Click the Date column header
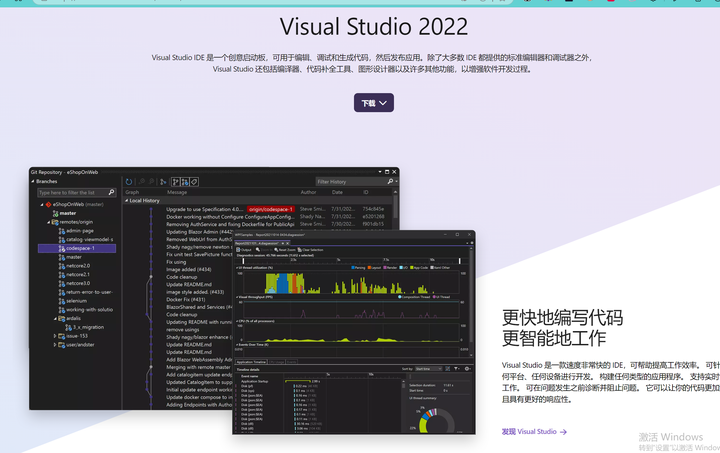720x453 pixels. tap(337, 192)
